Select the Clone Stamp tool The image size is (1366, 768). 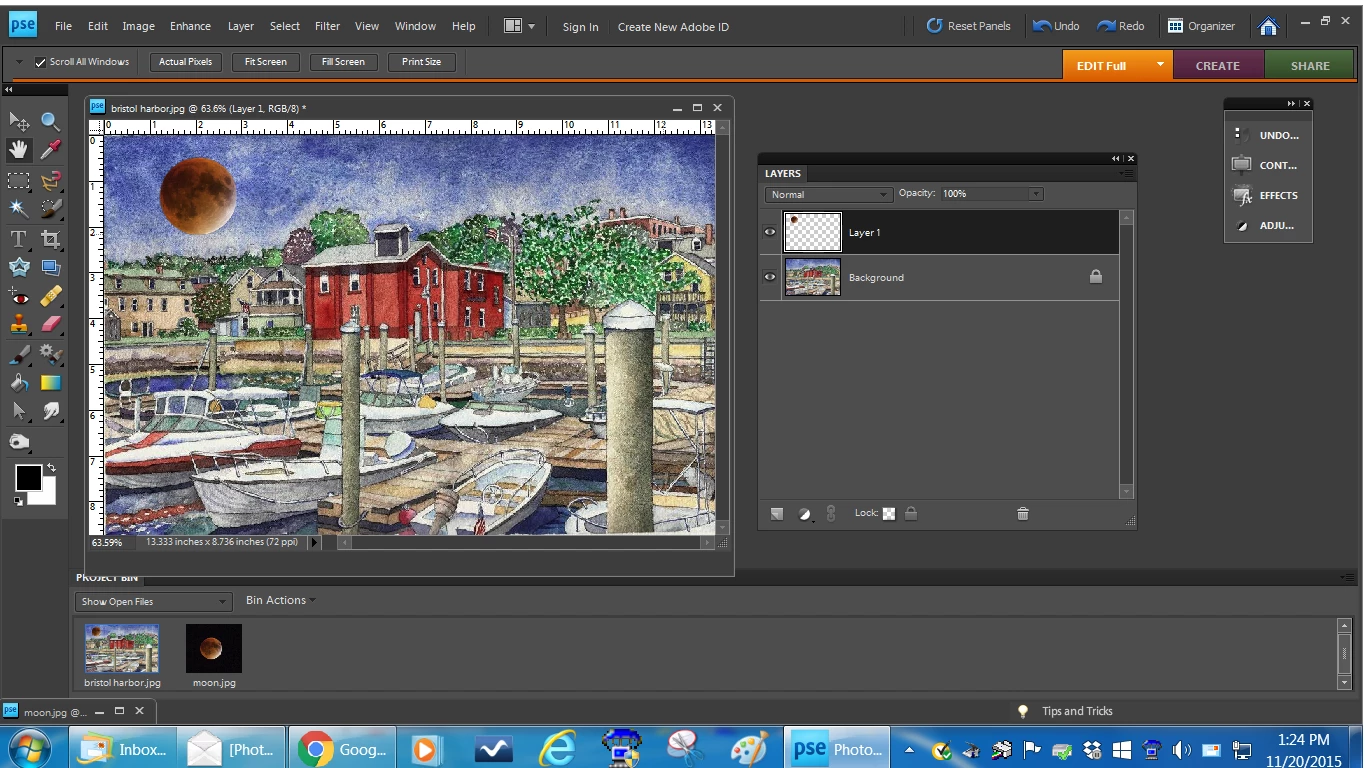click(x=19, y=324)
